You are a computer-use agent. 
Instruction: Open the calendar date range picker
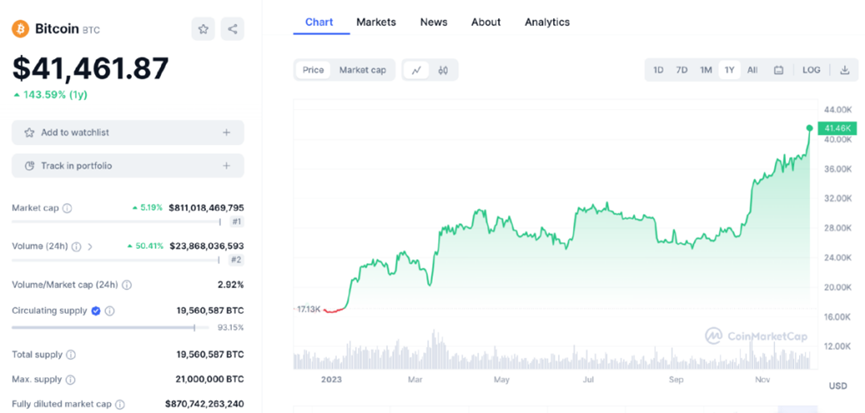point(778,70)
